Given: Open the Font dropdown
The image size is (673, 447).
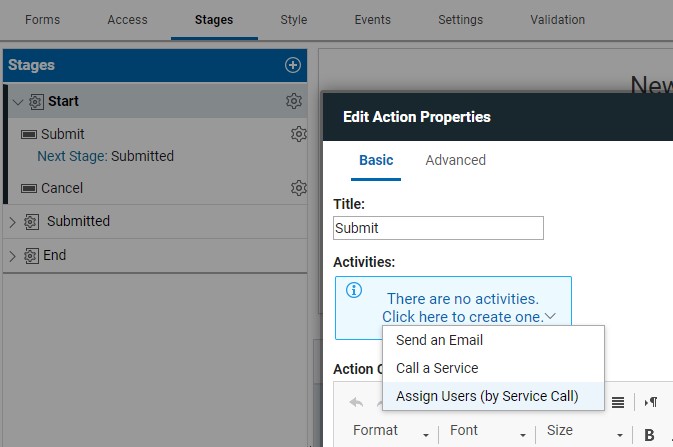Looking at the screenshot, I should (488, 431).
